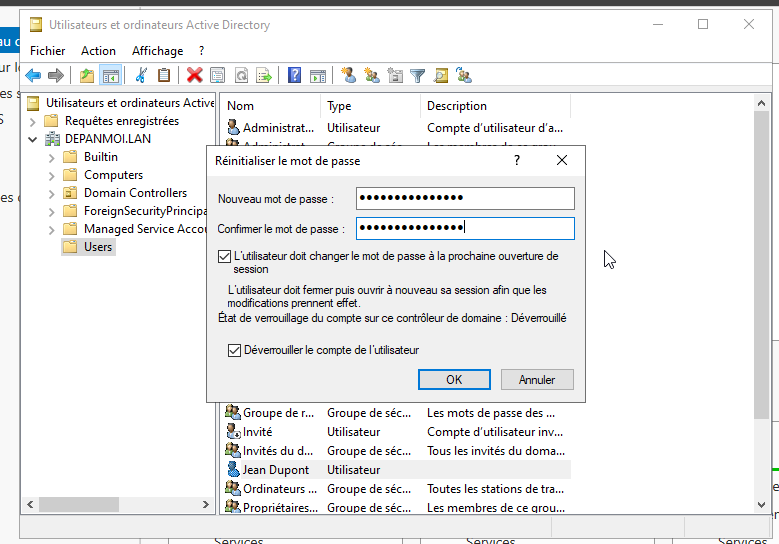Open the blue Help question-mark icon
Viewport: 779px width, 544px height.
click(295, 76)
